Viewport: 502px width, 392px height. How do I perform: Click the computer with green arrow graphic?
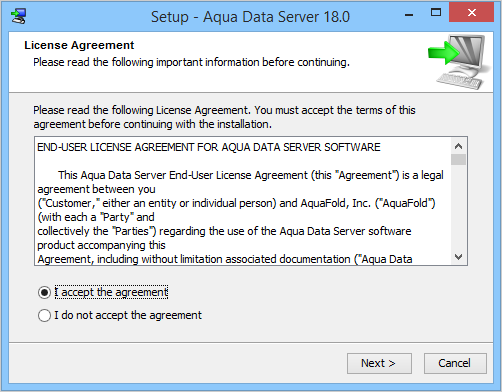(x=459, y=62)
